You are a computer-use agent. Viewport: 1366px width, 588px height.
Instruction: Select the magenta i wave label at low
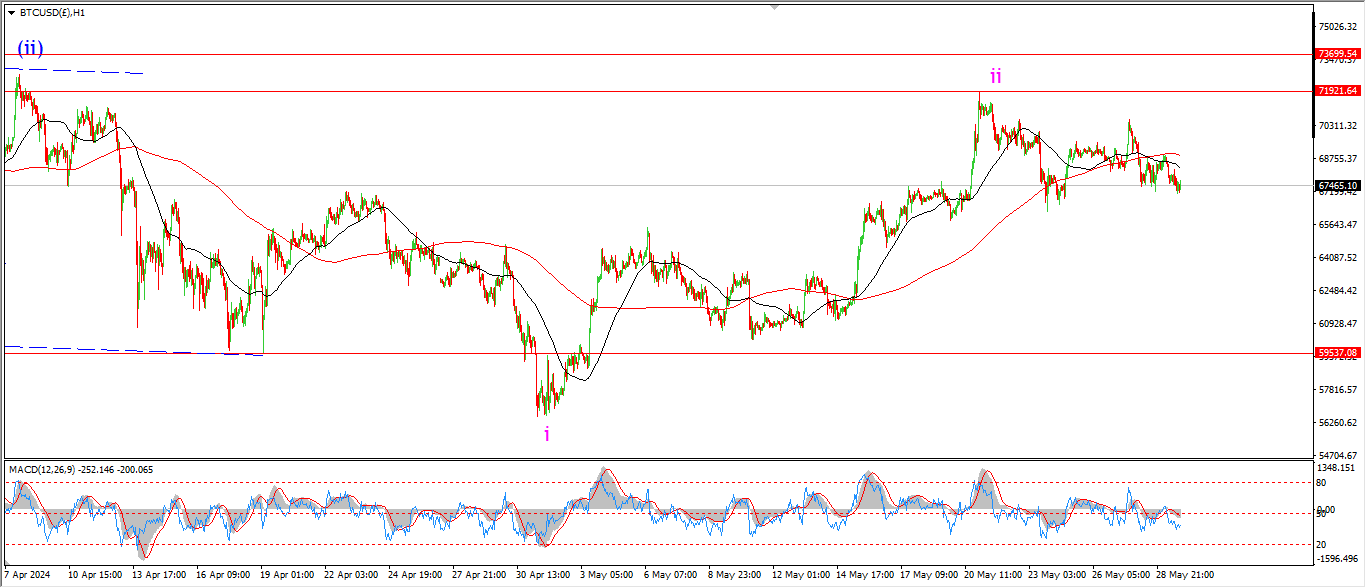[x=546, y=434]
